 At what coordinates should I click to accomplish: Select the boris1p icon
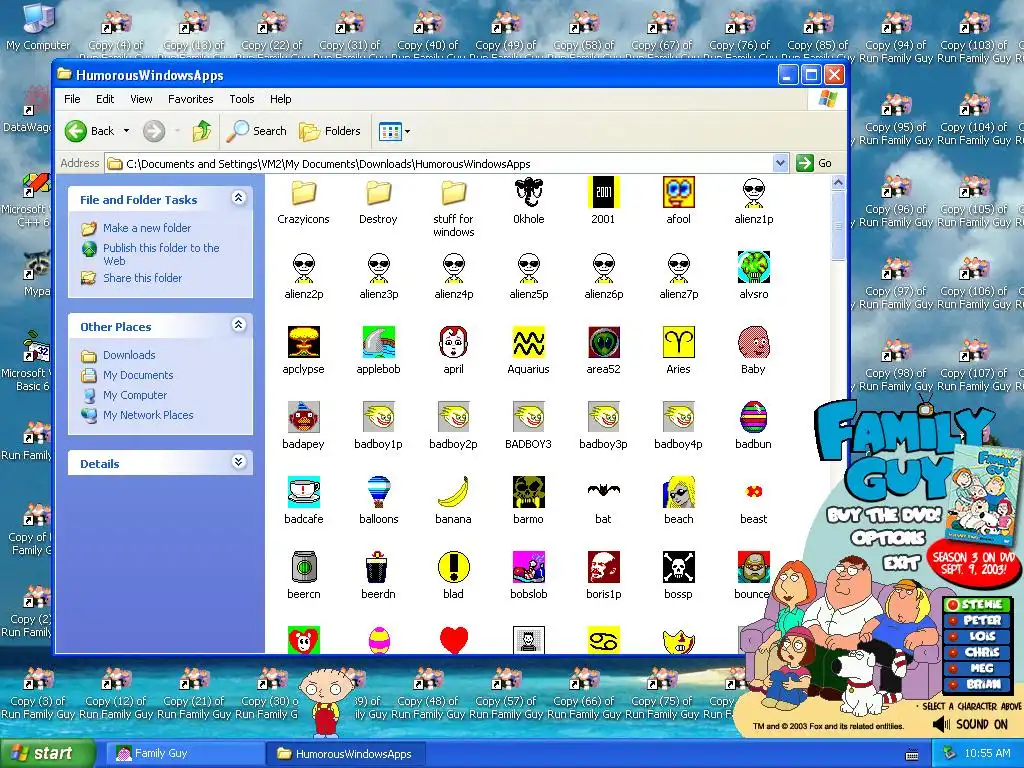coord(603,567)
